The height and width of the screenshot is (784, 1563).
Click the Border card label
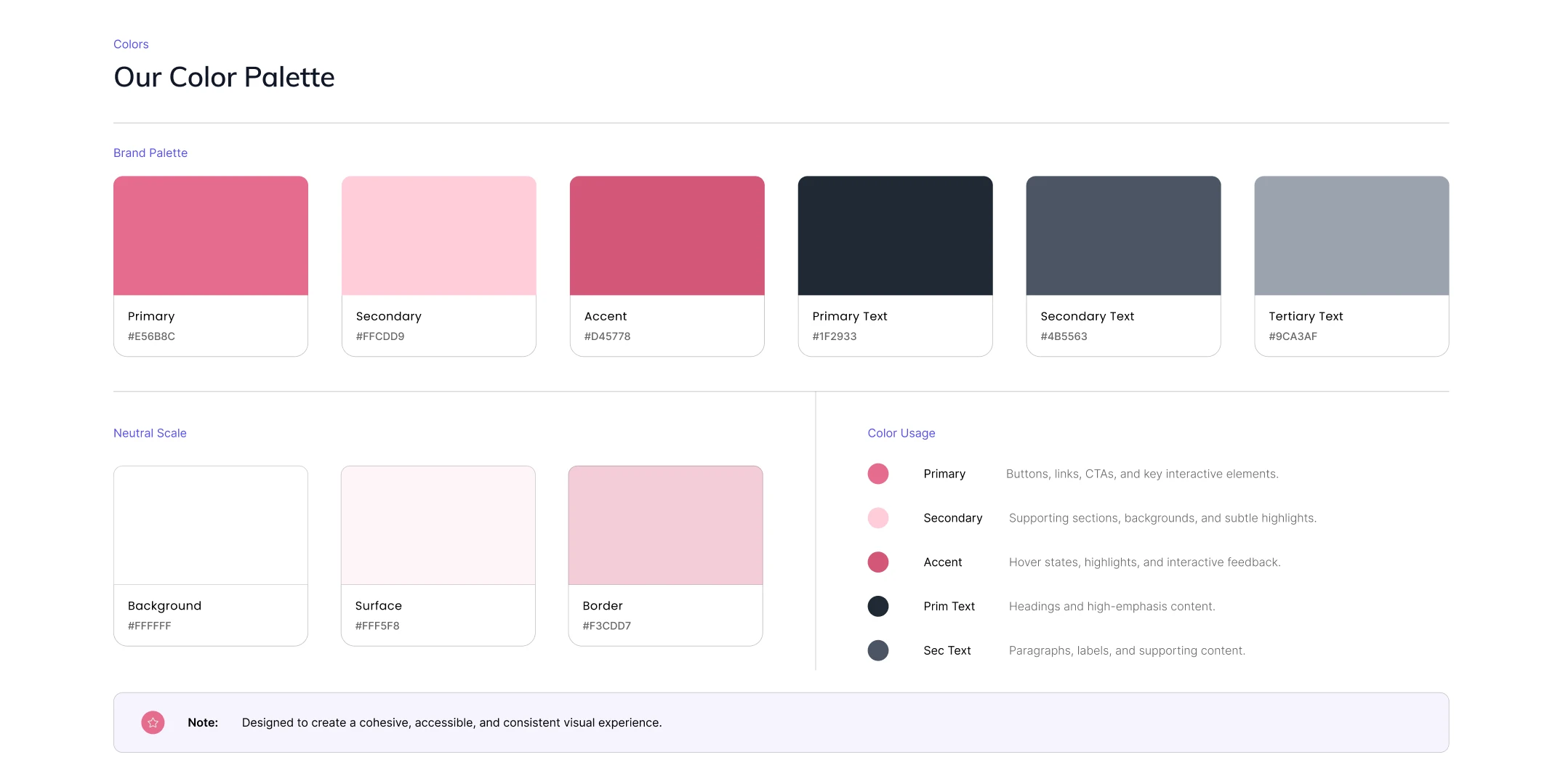tap(603, 606)
